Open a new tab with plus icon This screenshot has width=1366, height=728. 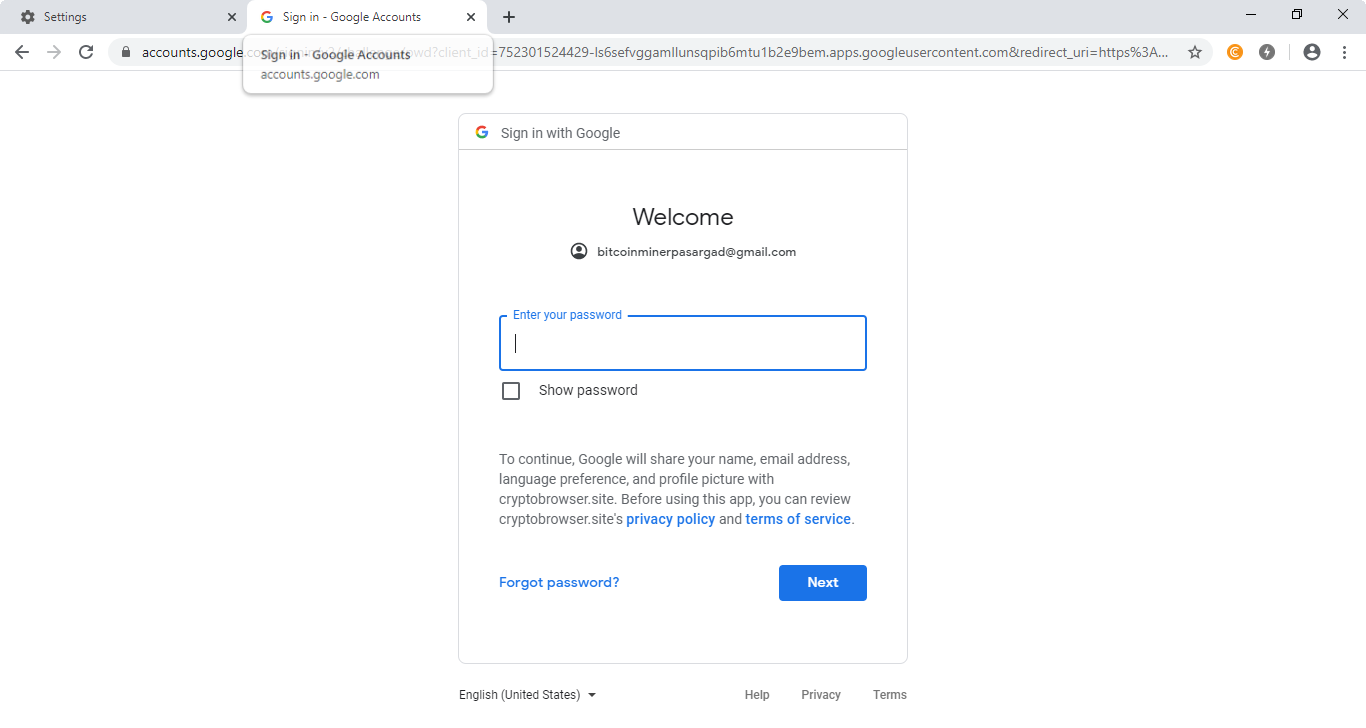click(x=509, y=17)
